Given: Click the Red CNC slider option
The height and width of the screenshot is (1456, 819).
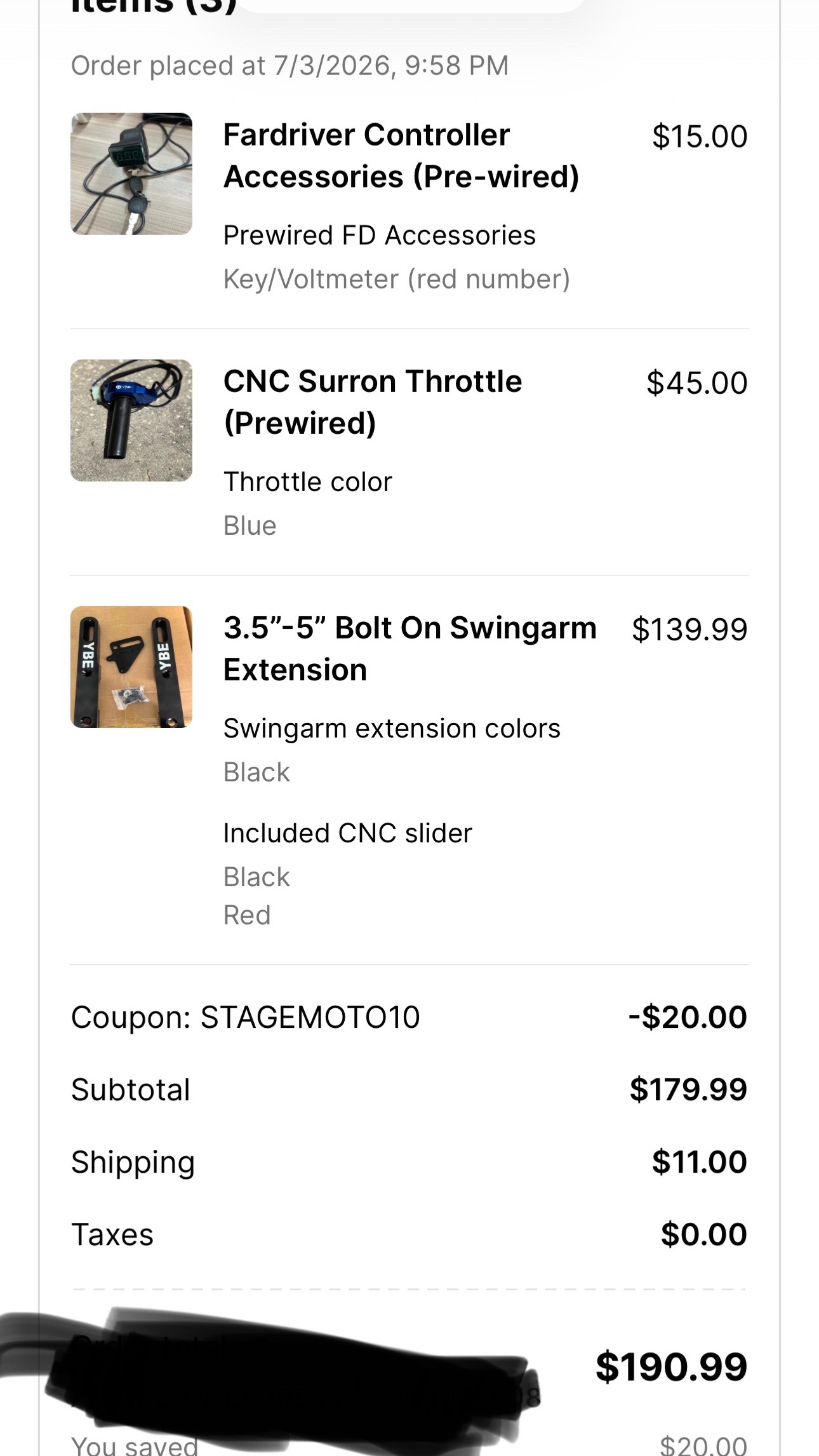Looking at the screenshot, I should pos(247,915).
